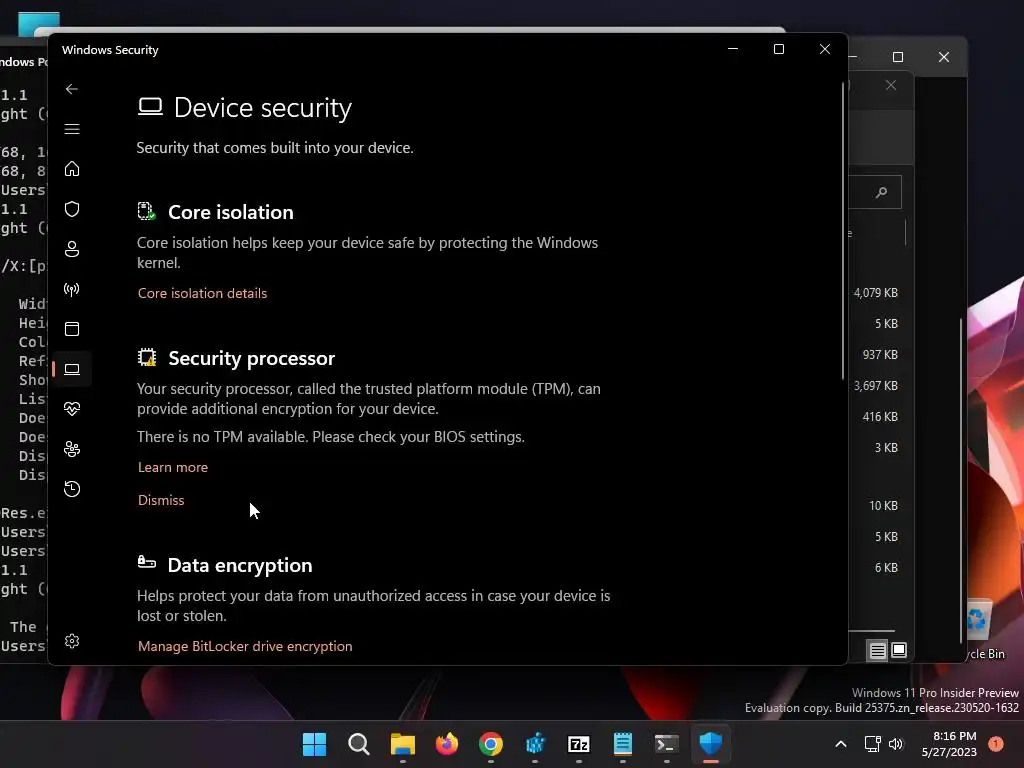Launch Chrome from the taskbar

click(x=490, y=744)
